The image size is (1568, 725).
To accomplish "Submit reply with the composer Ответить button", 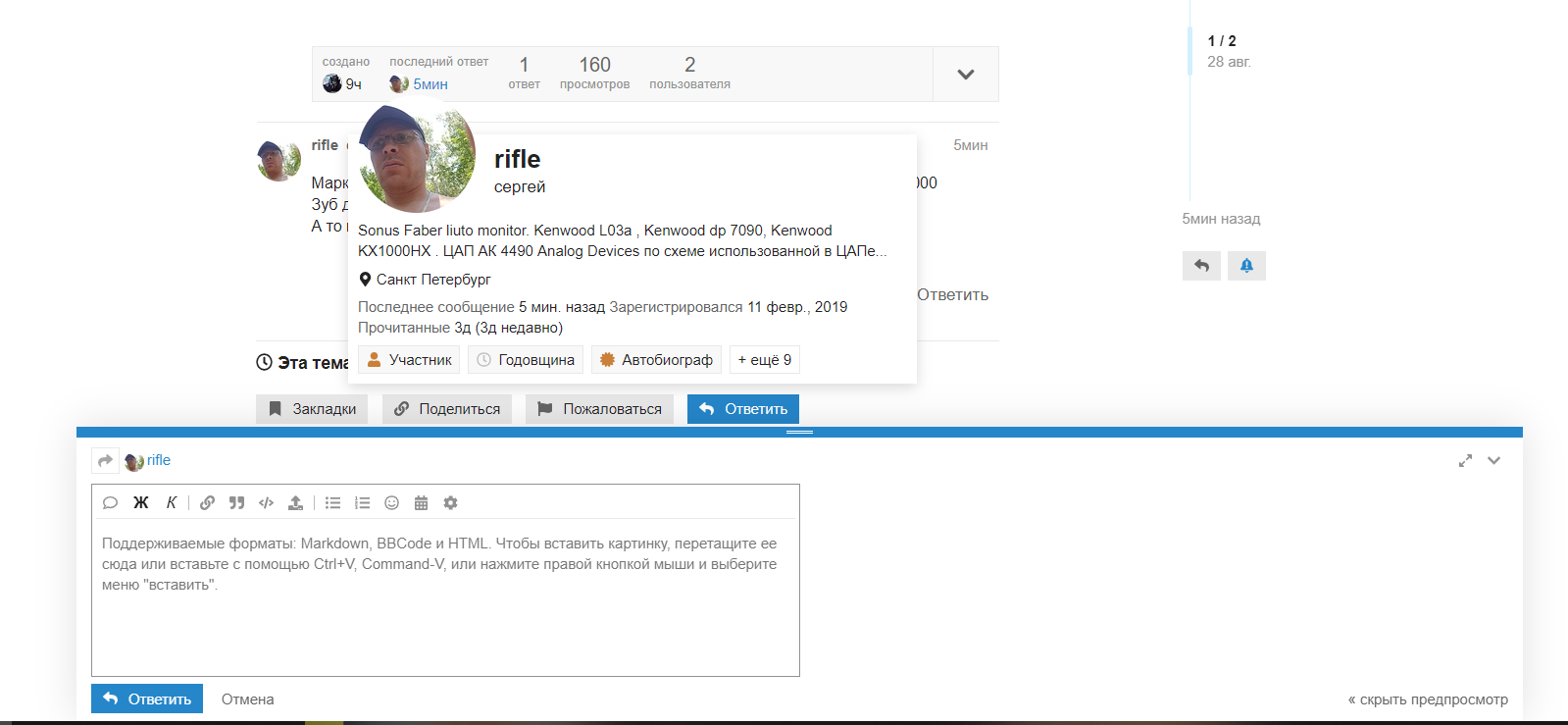I will [x=147, y=699].
